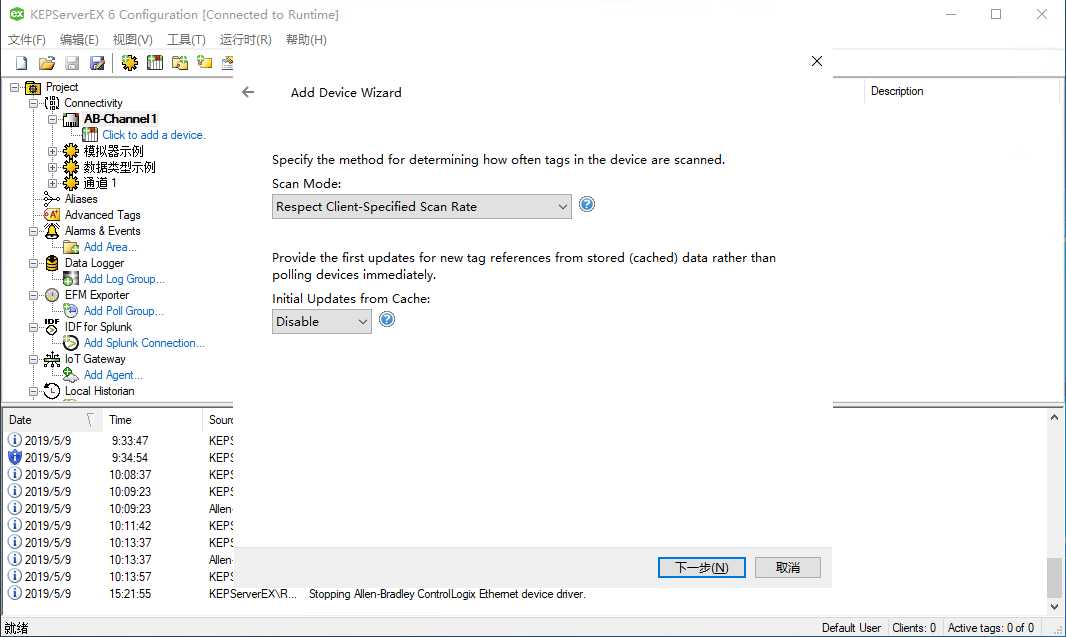The width and height of the screenshot is (1066, 637).
Task: Click the Add Agent... link
Action: tap(113, 375)
